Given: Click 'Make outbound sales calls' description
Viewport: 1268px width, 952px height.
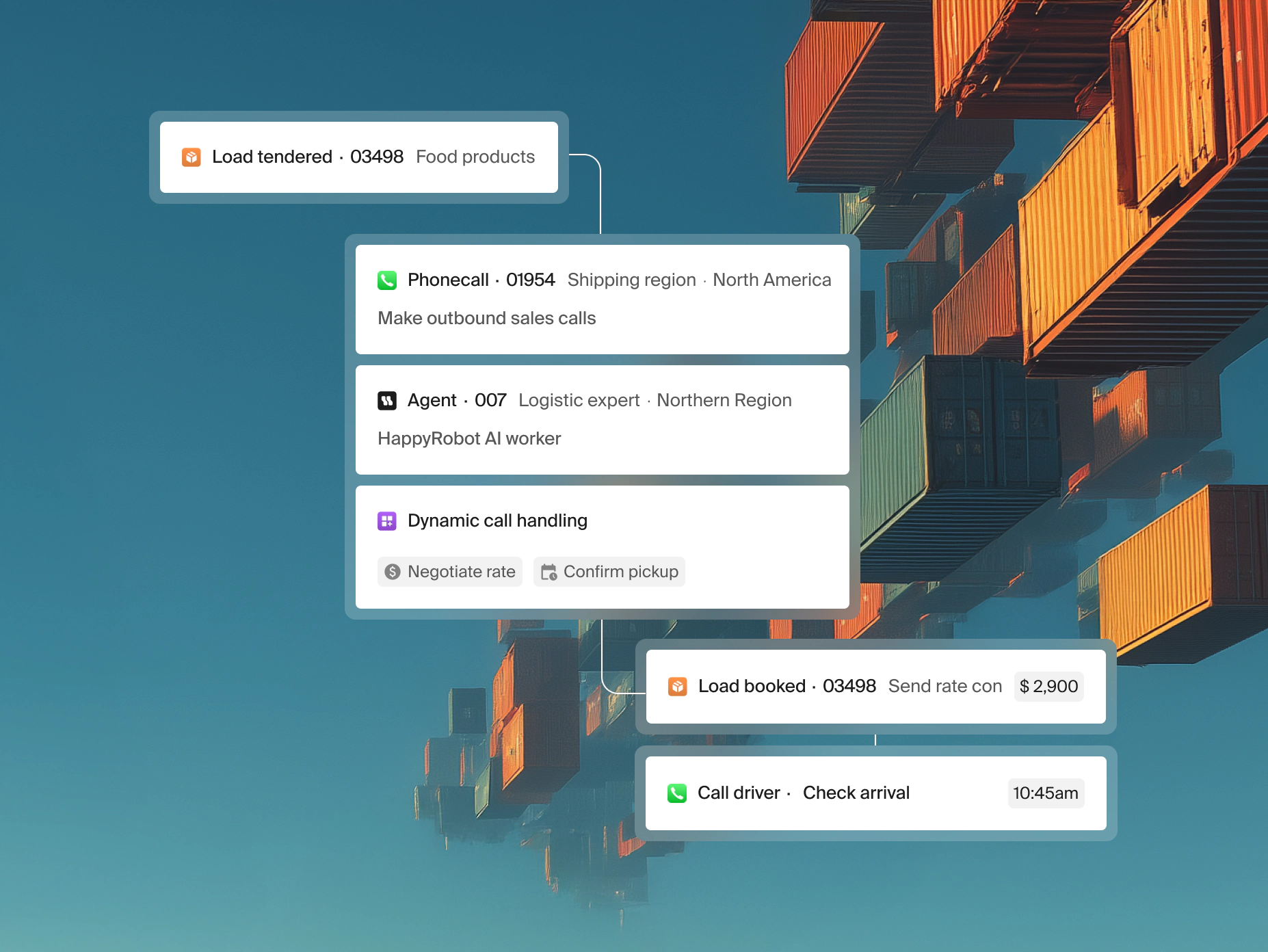Looking at the screenshot, I should [x=487, y=319].
